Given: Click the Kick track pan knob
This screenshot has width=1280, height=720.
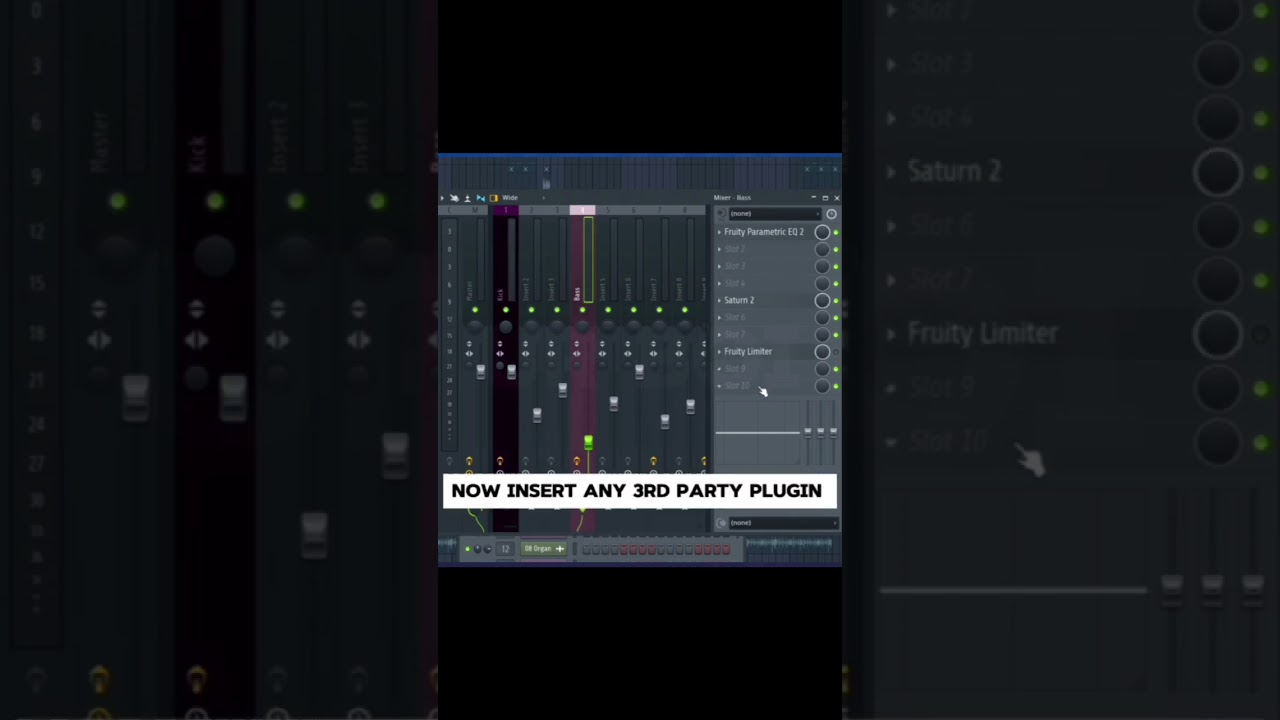Looking at the screenshot, I should pos(506,327).
